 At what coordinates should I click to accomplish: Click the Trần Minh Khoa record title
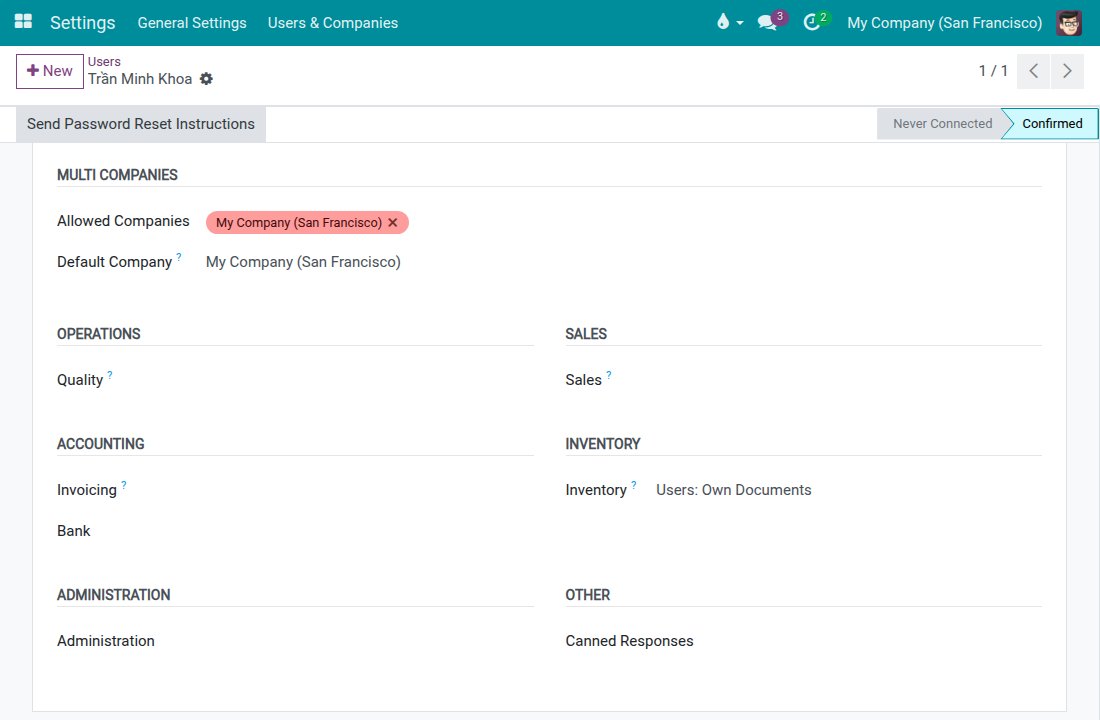click(140, 79)
